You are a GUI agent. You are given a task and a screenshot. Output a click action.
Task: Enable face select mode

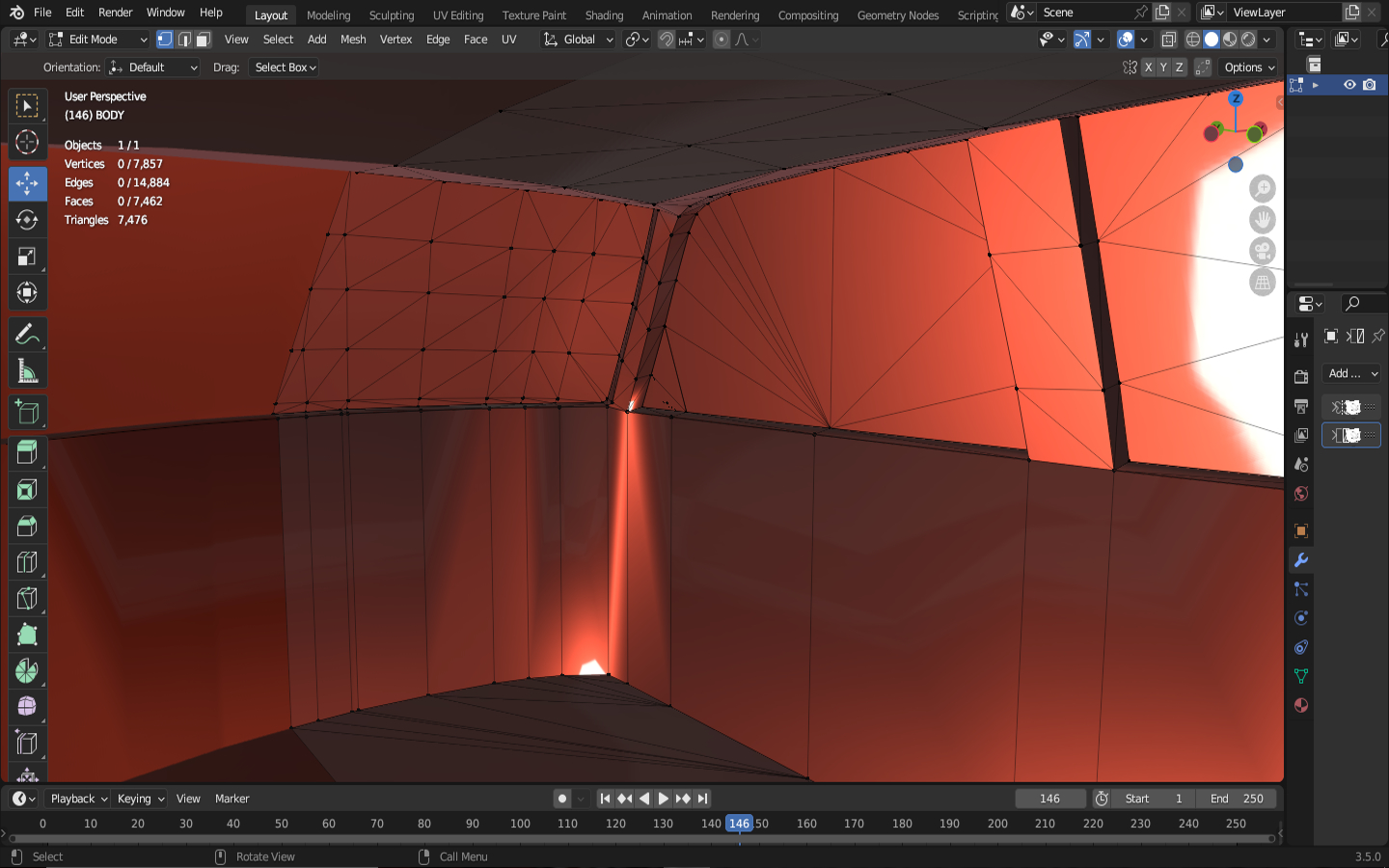204,40
